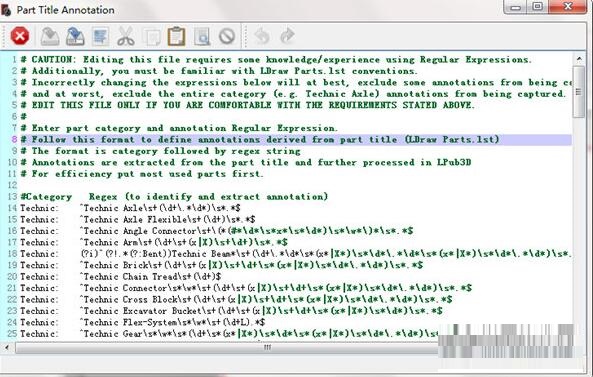Click line 2 'Additionally, you must be familiar'
The image size is (593, 377).
pyautogui.click(x=219, y=71)
